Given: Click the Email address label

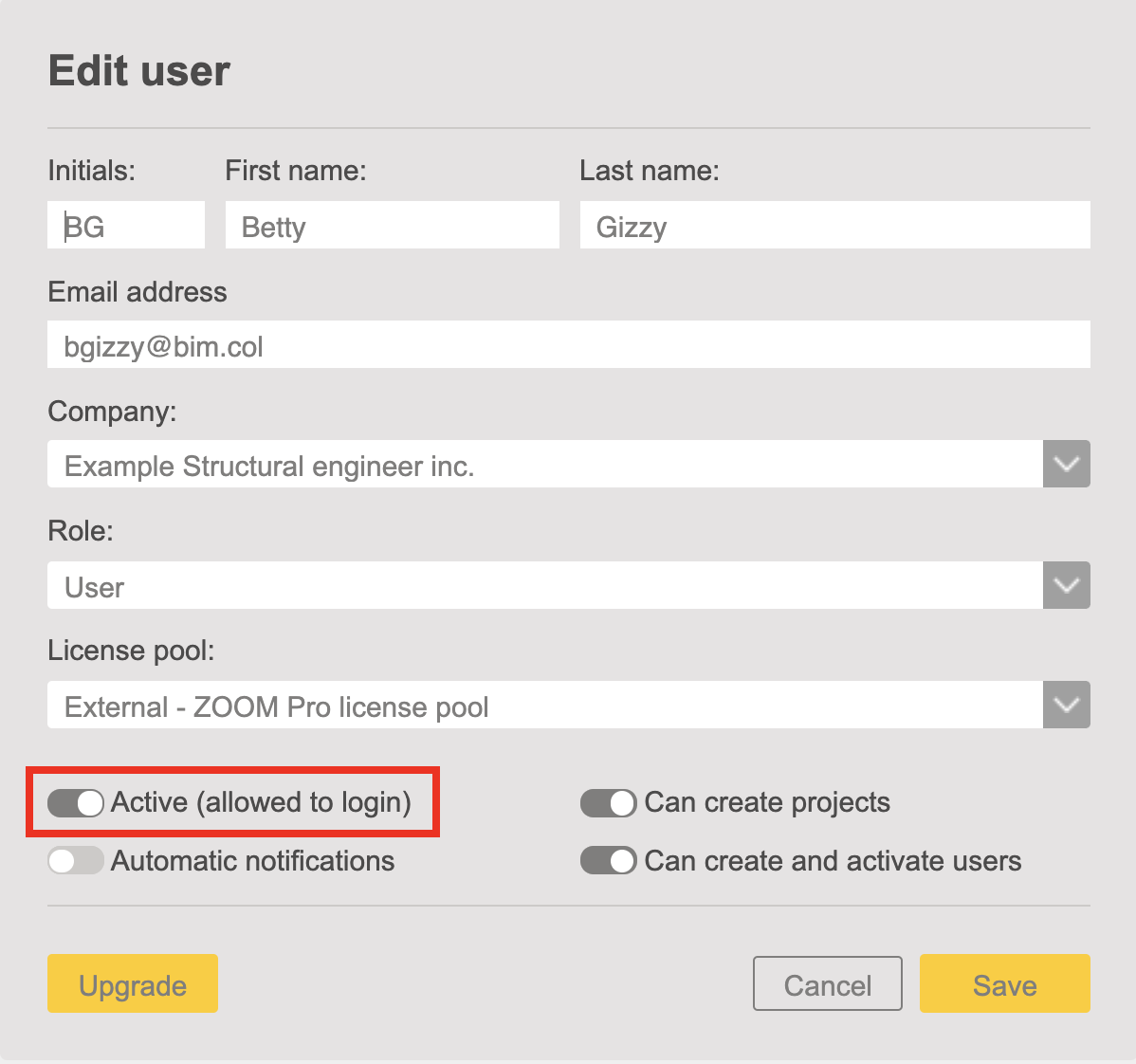Looking at the screenshot, I should [x=137, y=292].
